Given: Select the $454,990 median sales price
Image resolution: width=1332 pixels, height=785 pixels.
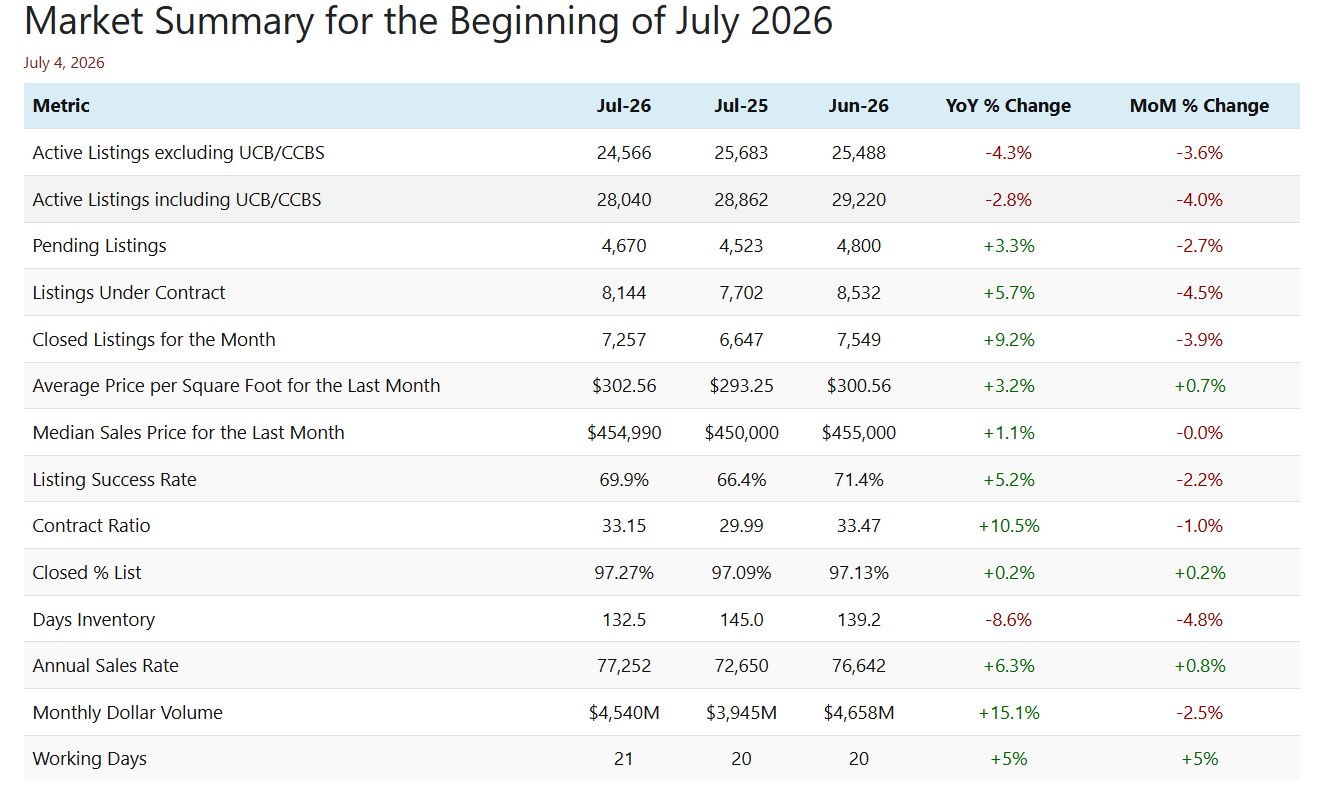Looking at the screenshot, I should tap(624, 433).
